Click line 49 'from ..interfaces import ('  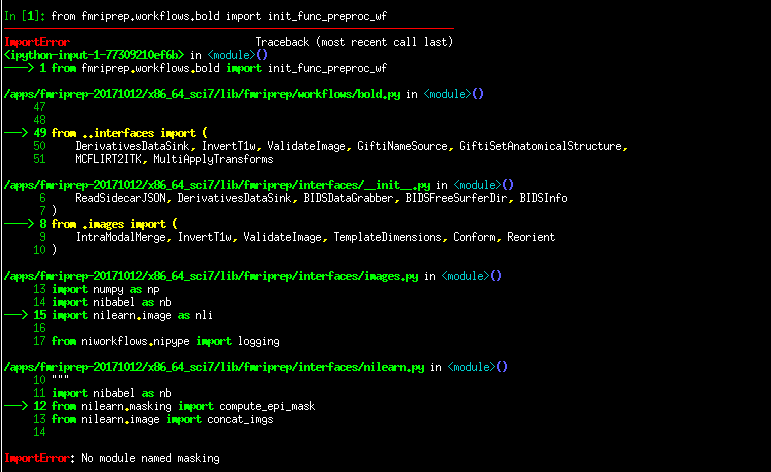click(129, 133)
